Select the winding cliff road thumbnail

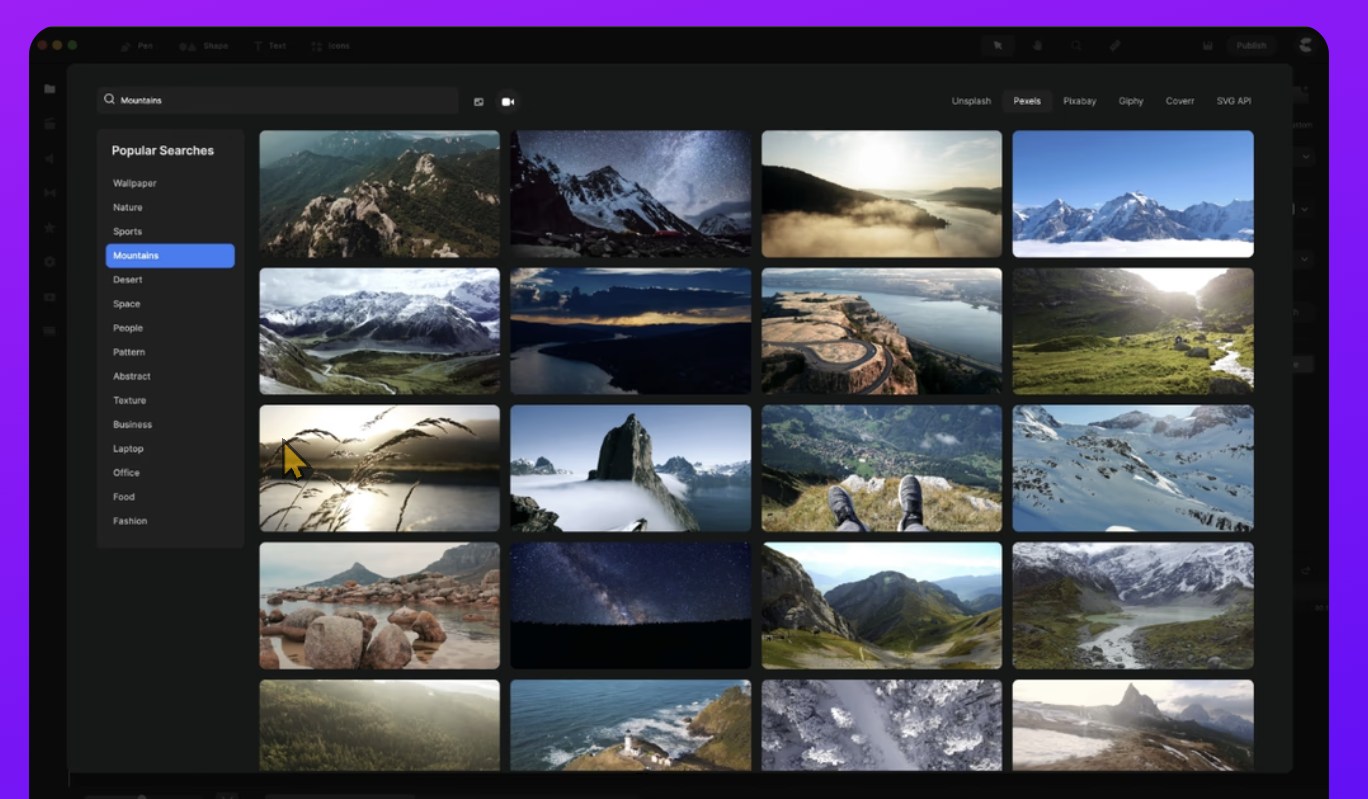[881, 331]
